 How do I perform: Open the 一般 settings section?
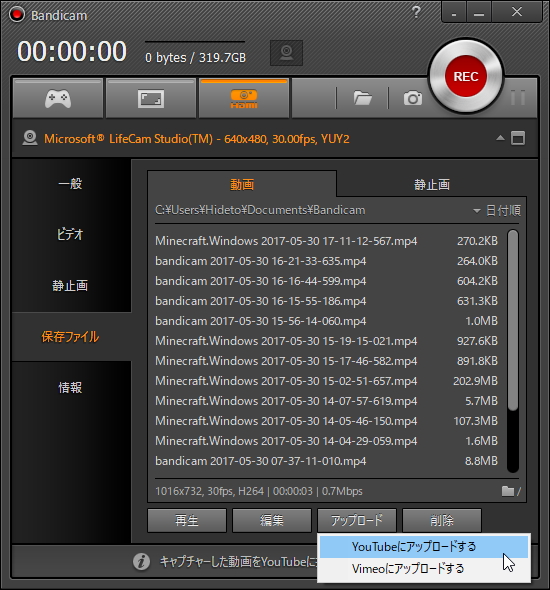71,184
